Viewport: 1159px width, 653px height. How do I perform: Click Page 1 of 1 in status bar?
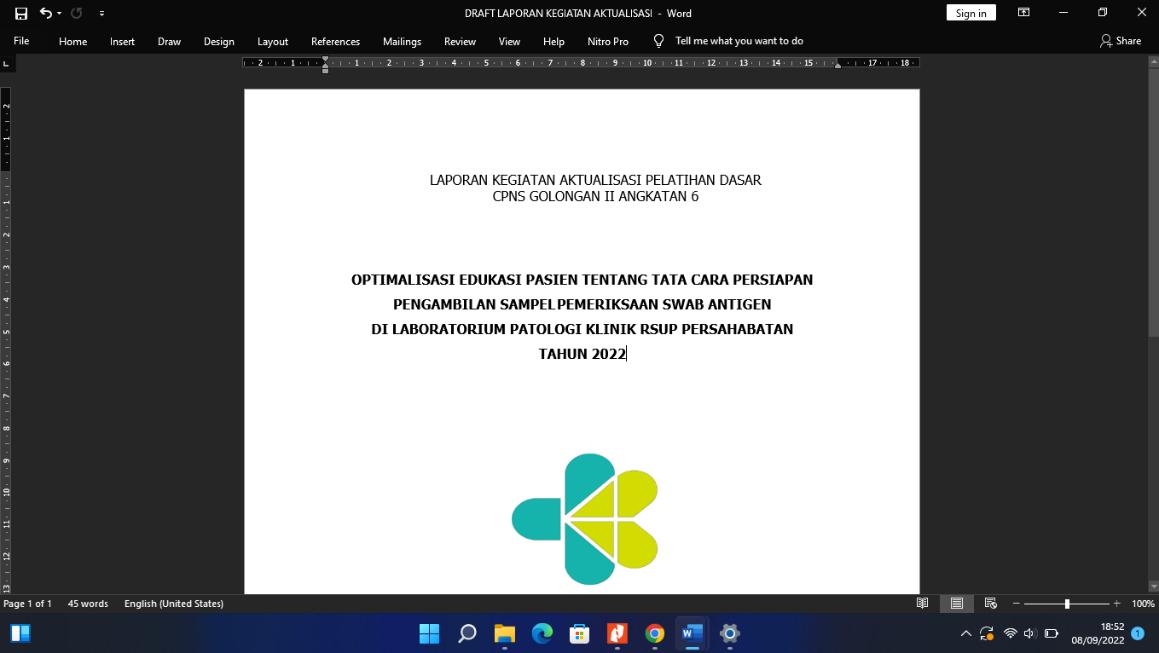27,603
